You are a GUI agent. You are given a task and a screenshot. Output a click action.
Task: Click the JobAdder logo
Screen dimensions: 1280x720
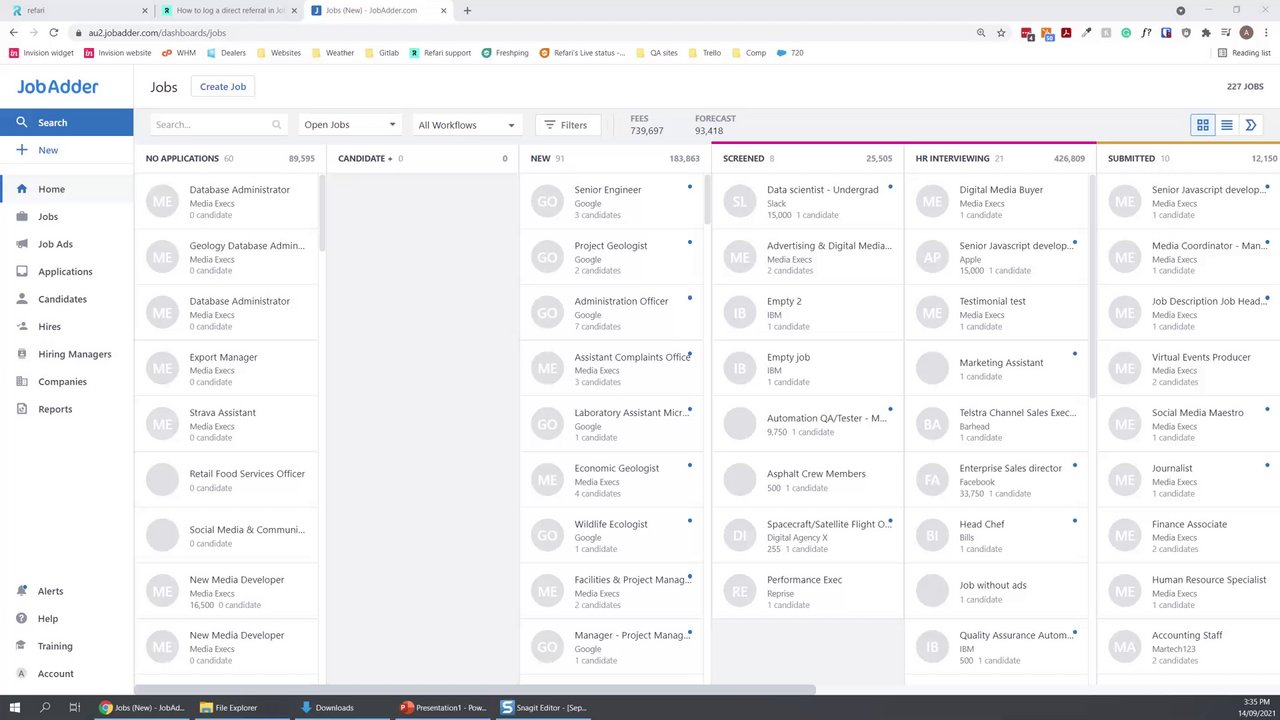[x=57, y=87]
